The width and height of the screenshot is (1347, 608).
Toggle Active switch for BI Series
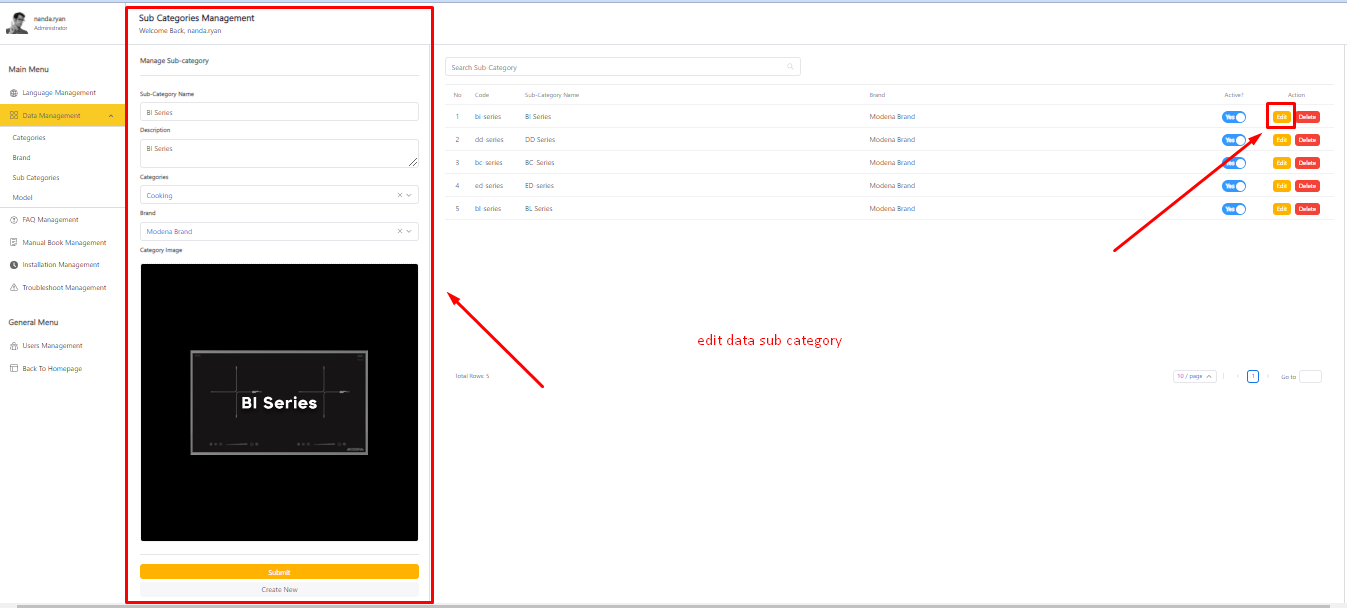click(x=1234, y=117)
